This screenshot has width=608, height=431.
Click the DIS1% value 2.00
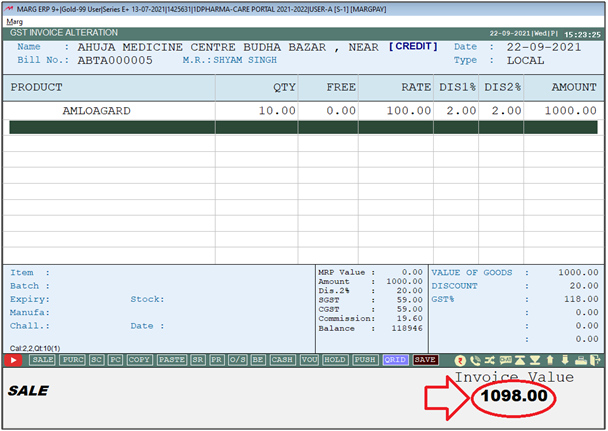(461, 111)
